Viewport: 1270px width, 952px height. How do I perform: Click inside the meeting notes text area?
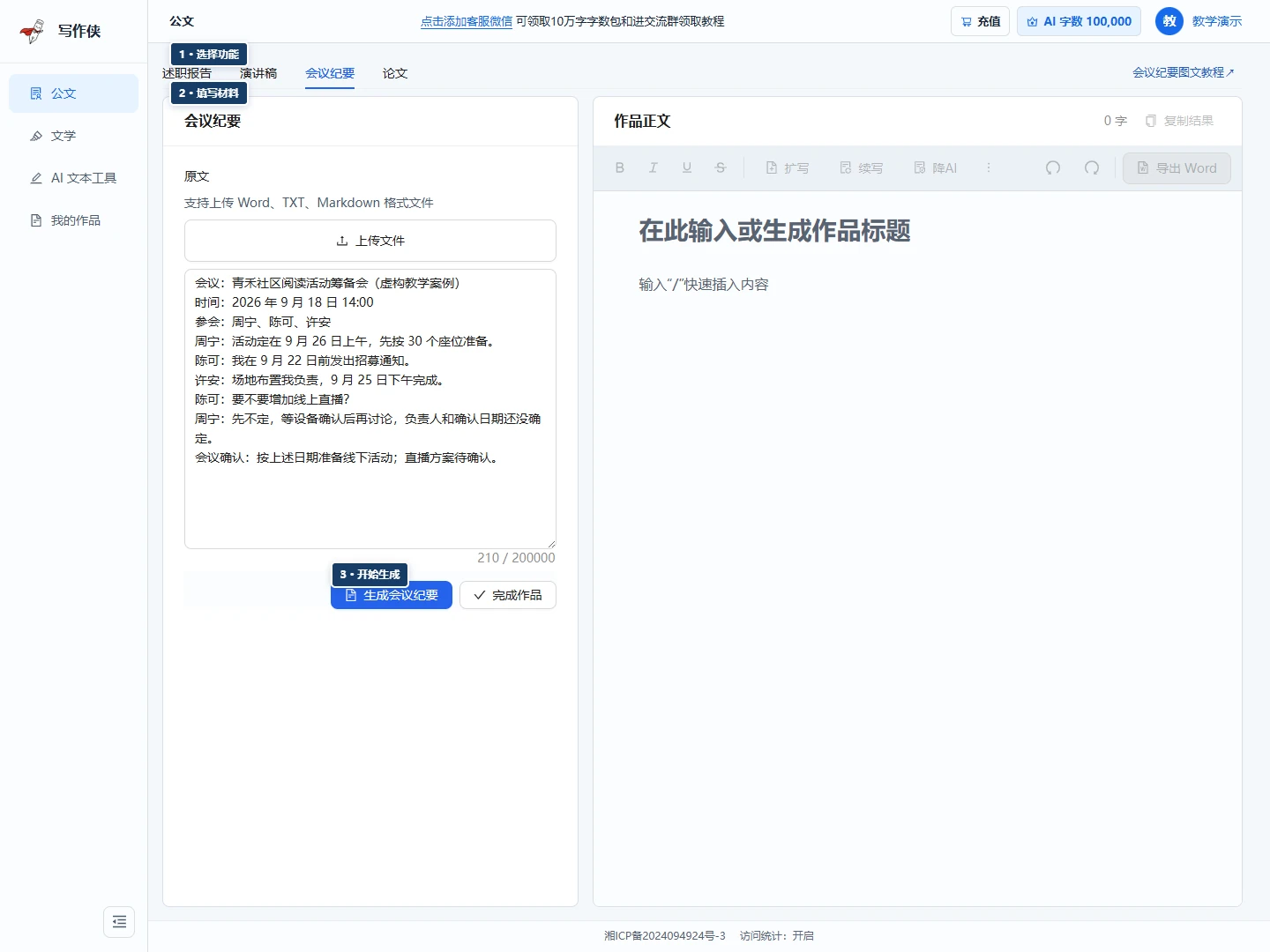[370, 409]
